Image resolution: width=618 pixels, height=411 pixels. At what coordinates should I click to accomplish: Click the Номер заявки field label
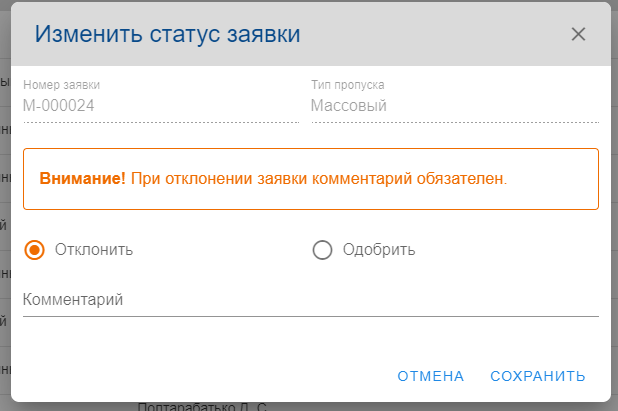[61, 85]
